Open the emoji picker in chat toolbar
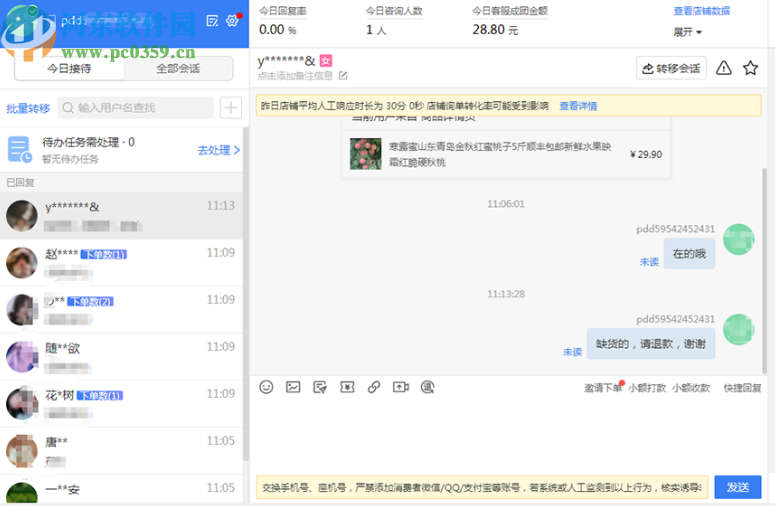The image size is (775, 506). tap(266, 387)
